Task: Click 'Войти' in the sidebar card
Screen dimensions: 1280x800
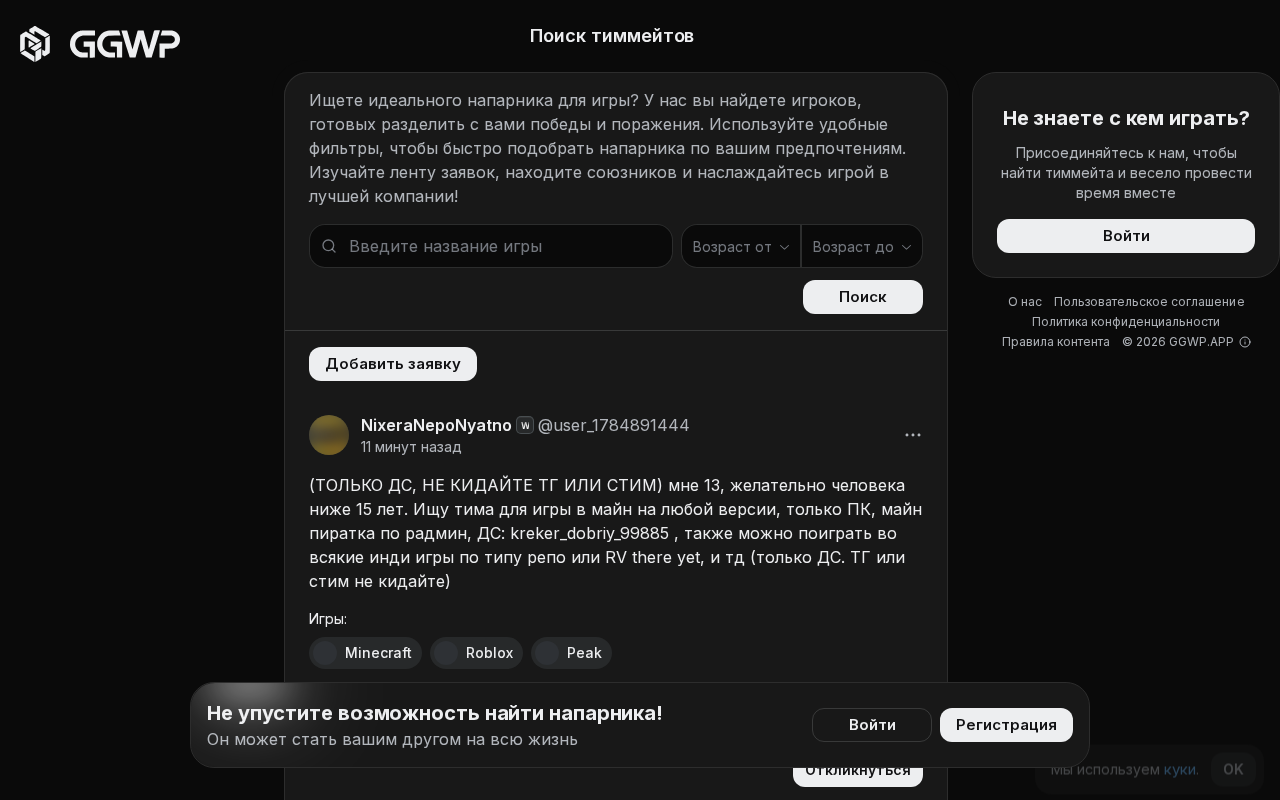Action: pyautogui.click(x=1126, y=236)
